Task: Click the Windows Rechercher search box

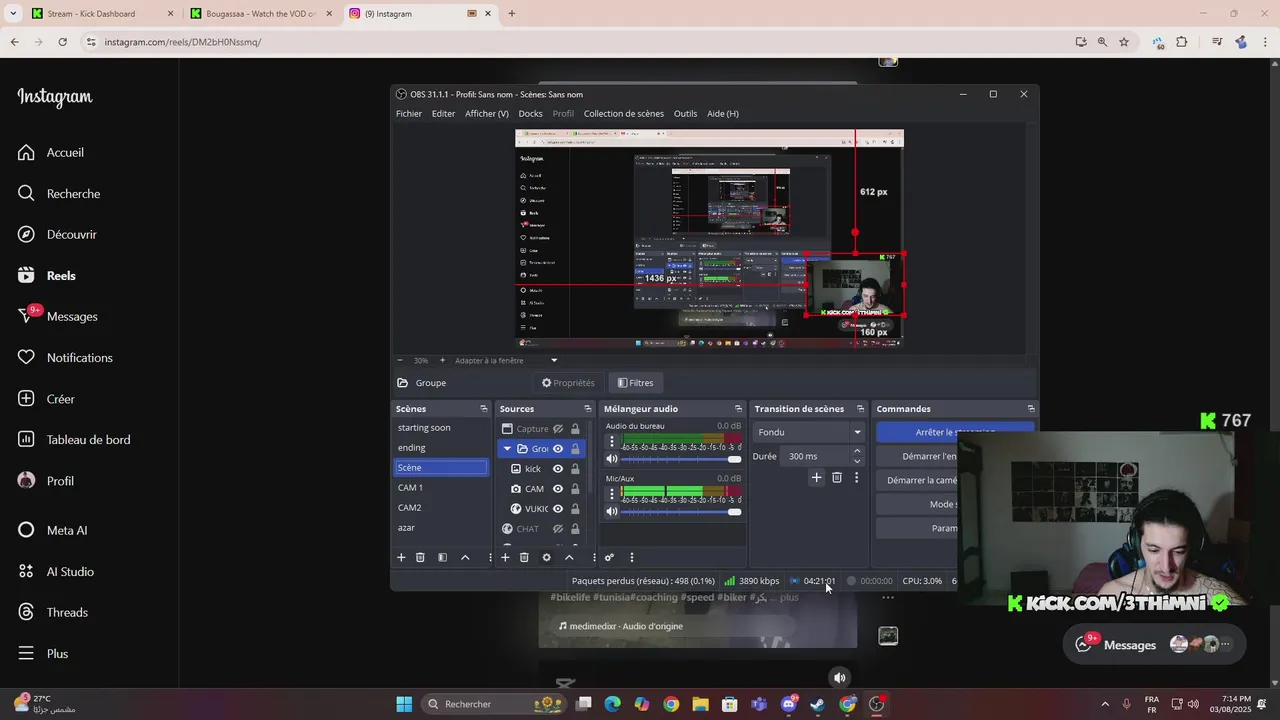Action: coord(494,704)
